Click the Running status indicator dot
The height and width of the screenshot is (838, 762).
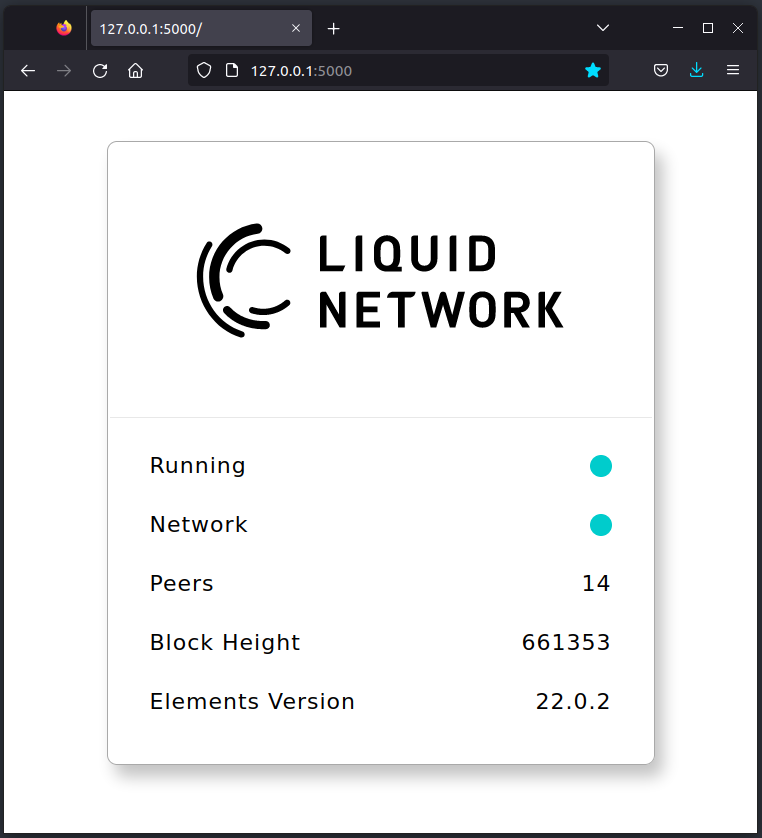click(x=600, y=466)
